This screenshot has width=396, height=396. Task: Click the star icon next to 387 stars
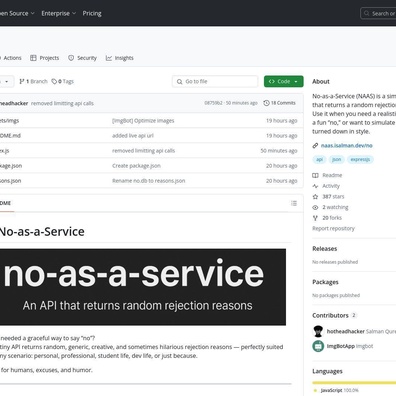pos(315,197)
